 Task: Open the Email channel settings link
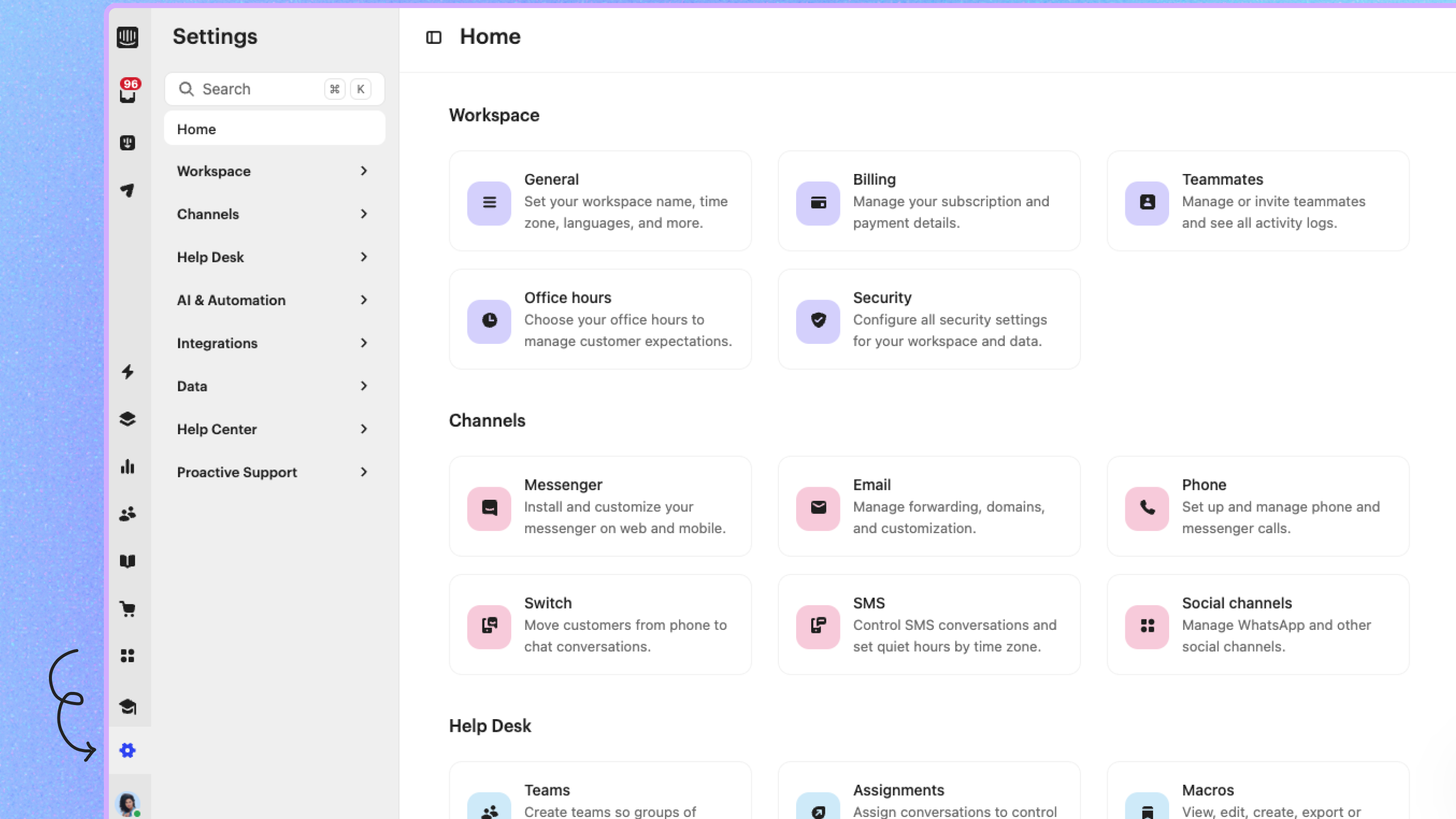pyautogui.click(x=872, y=485)
